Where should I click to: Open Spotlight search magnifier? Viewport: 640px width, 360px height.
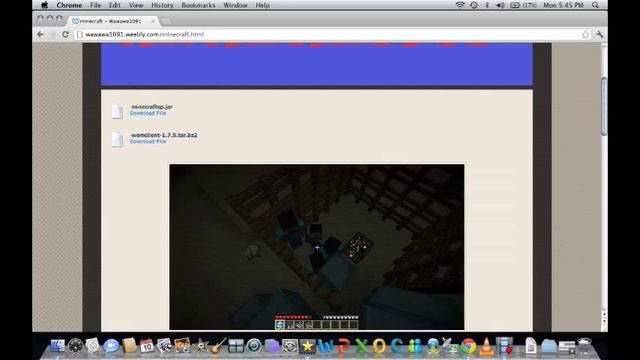[595, 5]
